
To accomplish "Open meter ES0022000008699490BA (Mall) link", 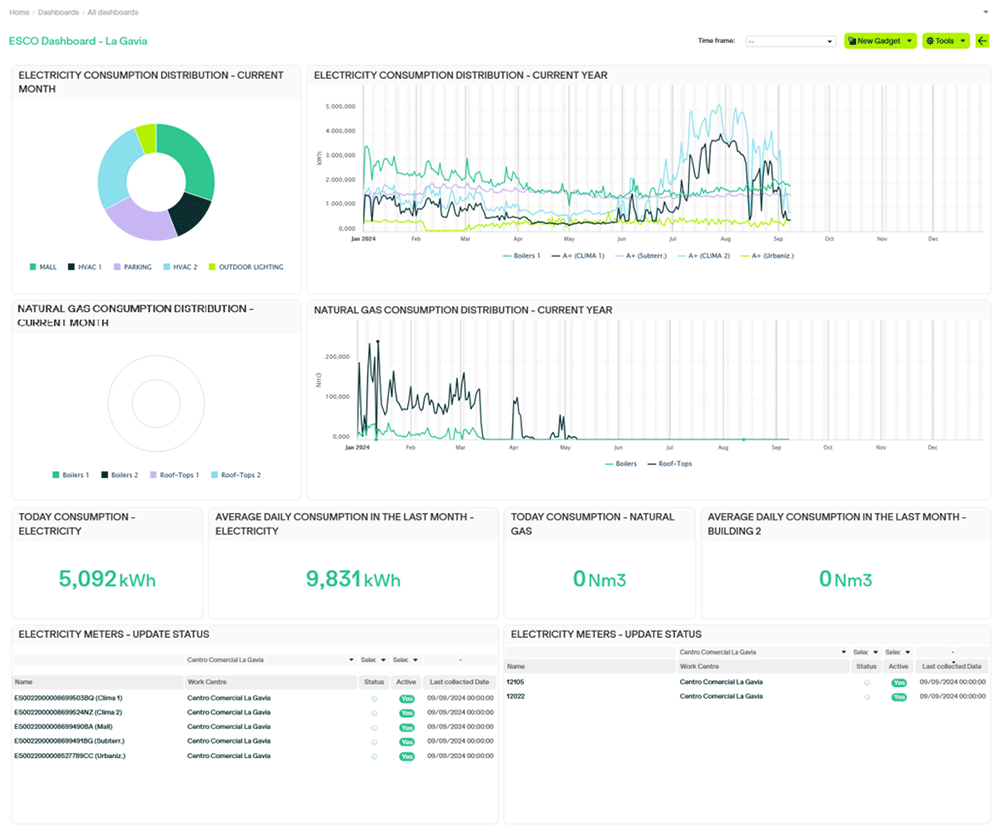I will (63, 727).
